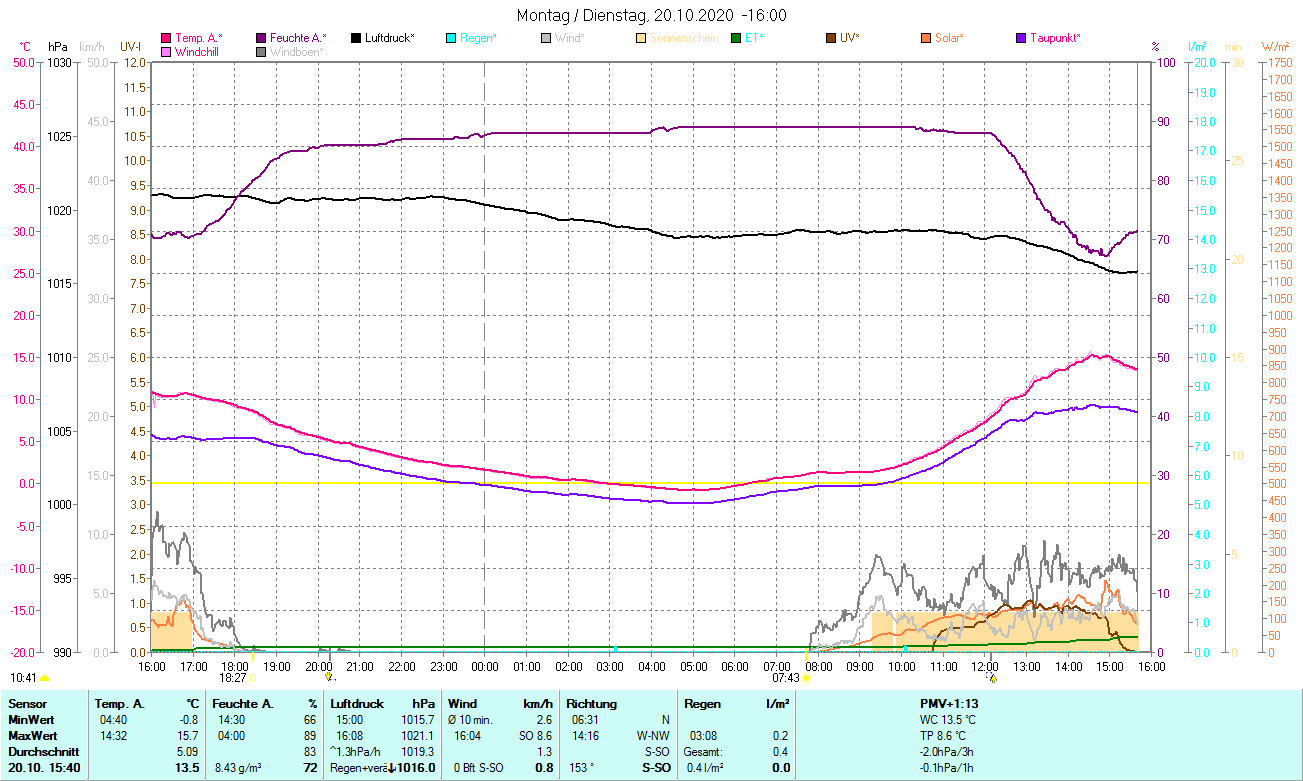Click the -0.1hPa/1h pressure trend

948,768
